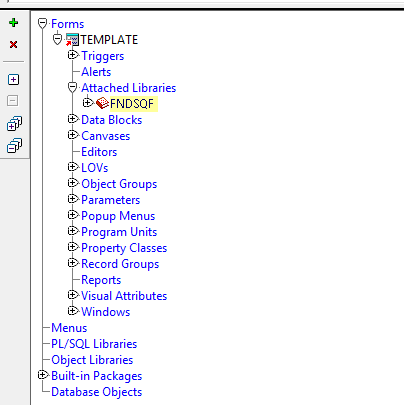Image resolution: width=404 pixels, height=405 pixels.
Task: Select the highlighted FNDSQF library
Action: pos(132,104)
